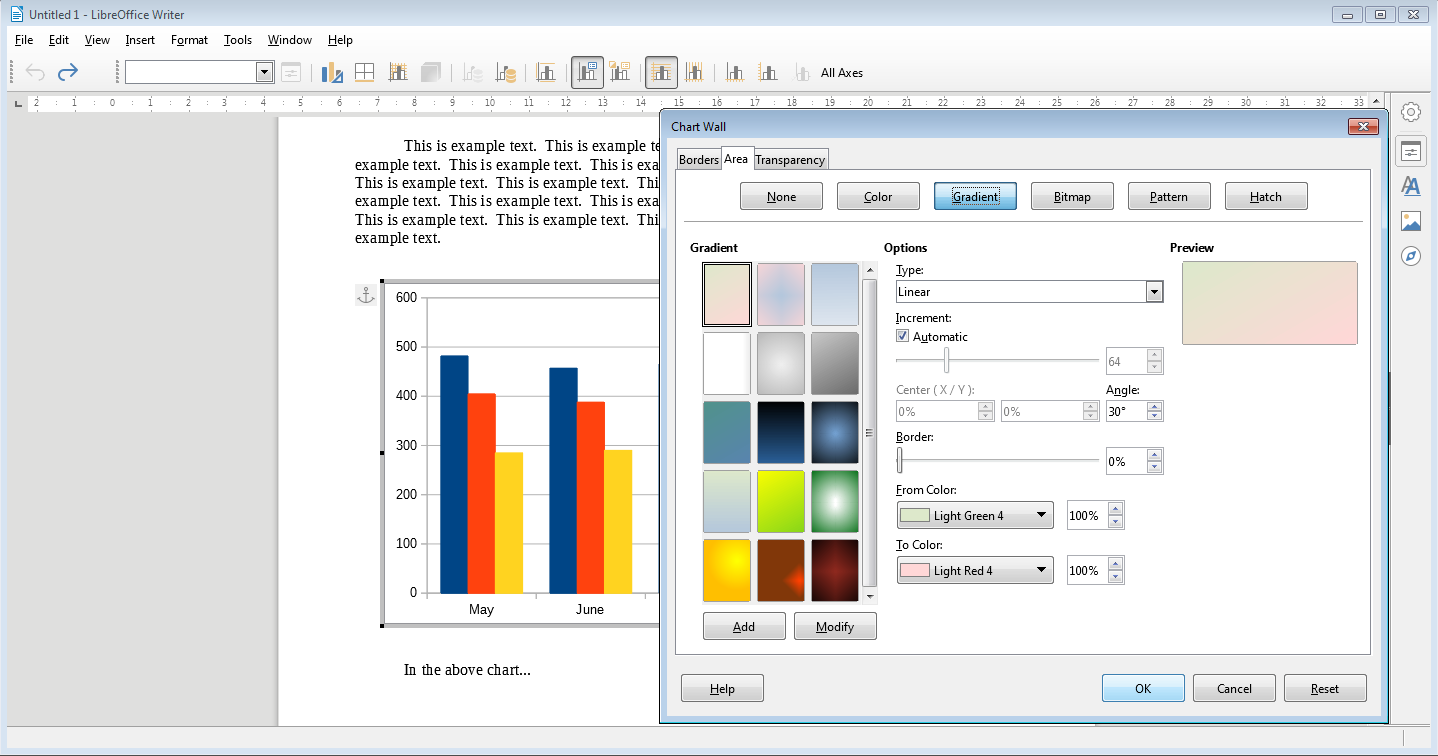Click the OK button in Chart Wall dialog

click(1143, 688)
